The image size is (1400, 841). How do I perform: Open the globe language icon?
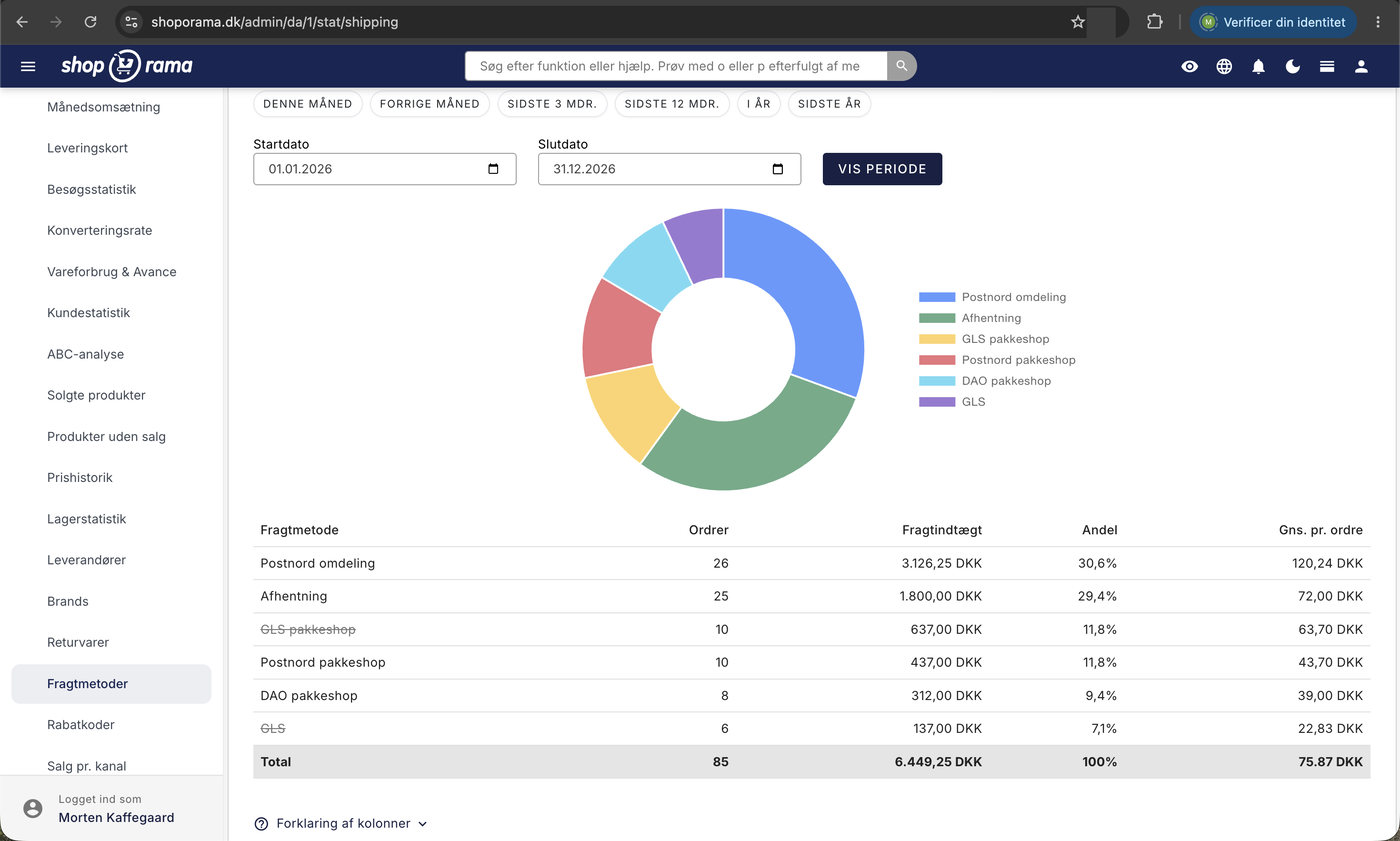(x=1224, y=66)
